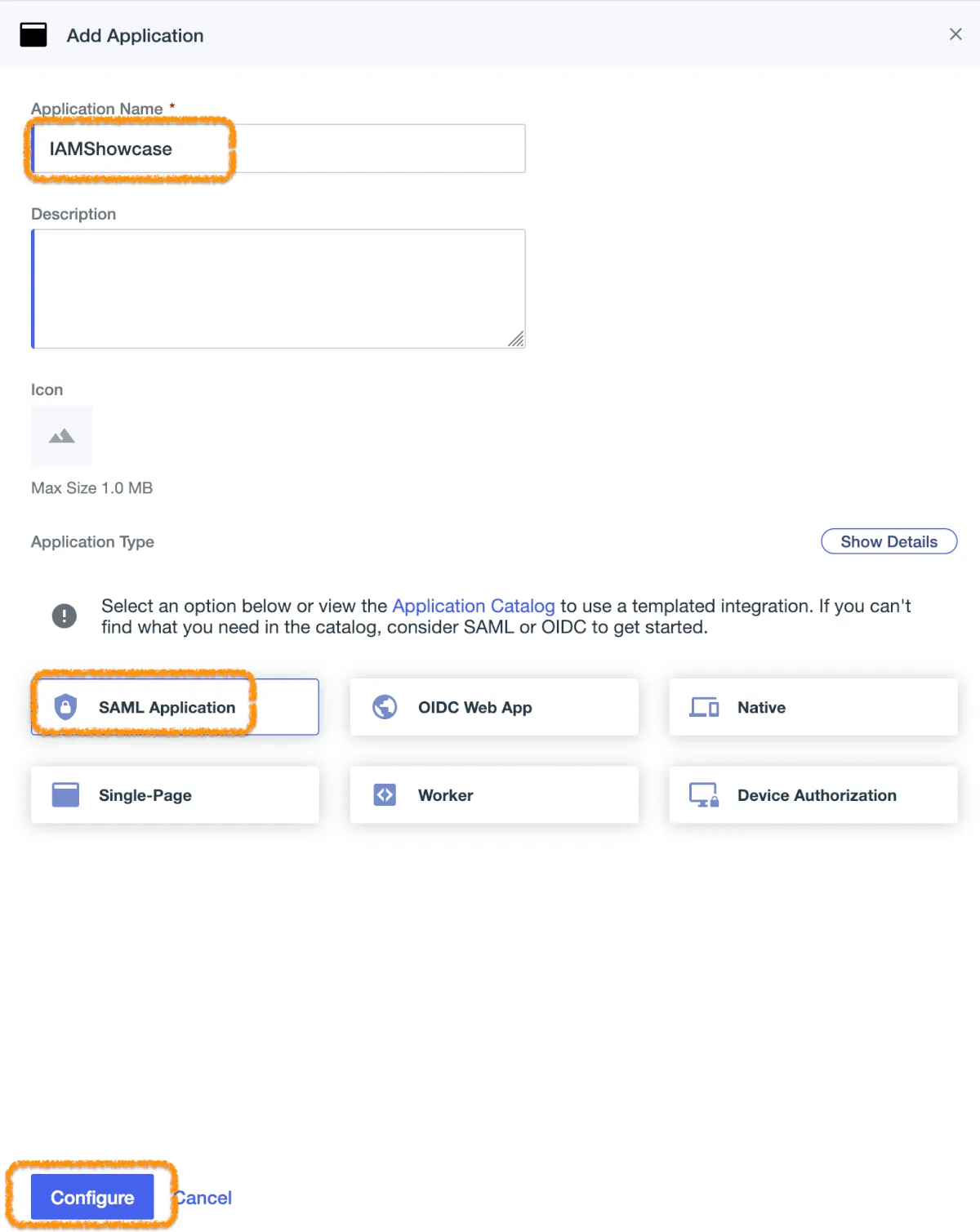Open the Application Catalog link
The width and height of the screenshot is (980, 1232).
click(474, 606)
